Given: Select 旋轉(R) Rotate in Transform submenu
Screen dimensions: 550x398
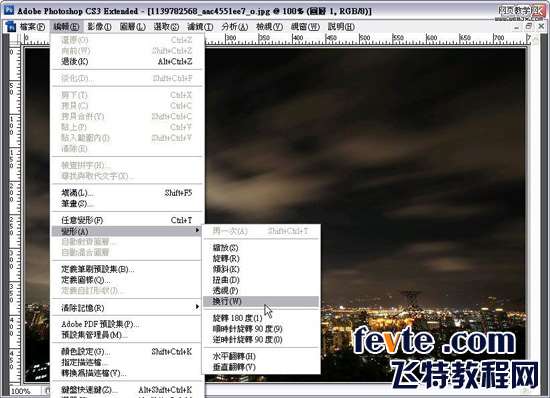Looking at the screenshot, I should click(x=261, y=258).
